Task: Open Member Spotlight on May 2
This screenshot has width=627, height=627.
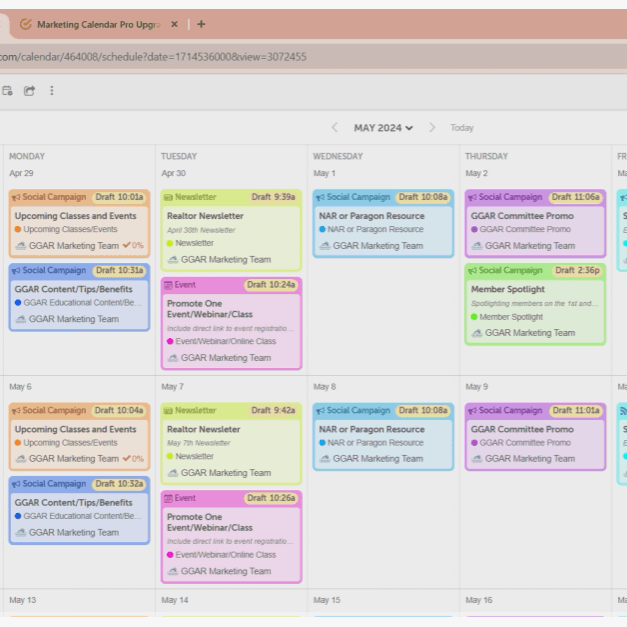Action: pos(507,289)
